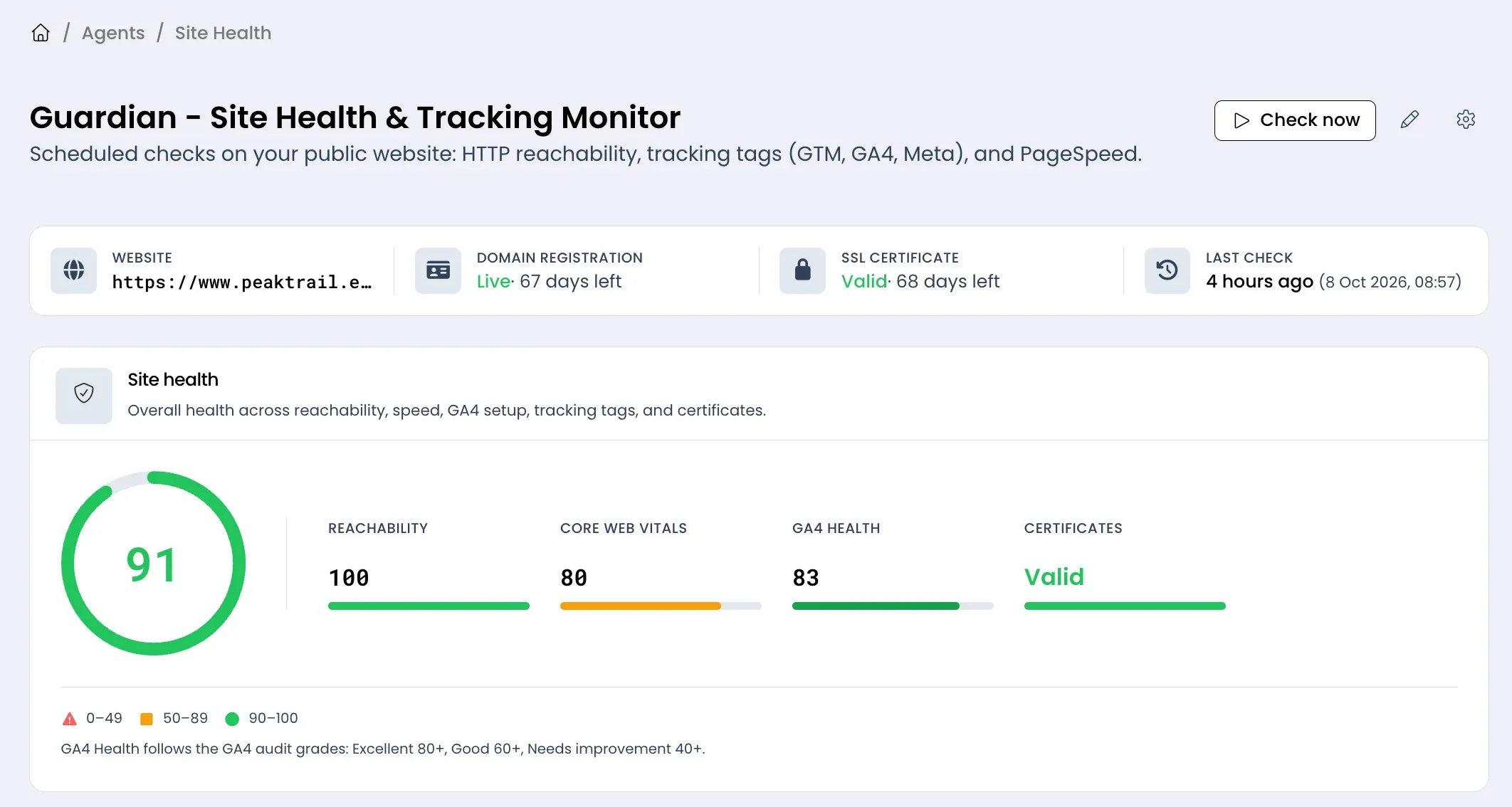Image resolution: width=1512 pixels, height=807 pixels.
Task: Select the website globe icon
Action: [x=74, y=270]
